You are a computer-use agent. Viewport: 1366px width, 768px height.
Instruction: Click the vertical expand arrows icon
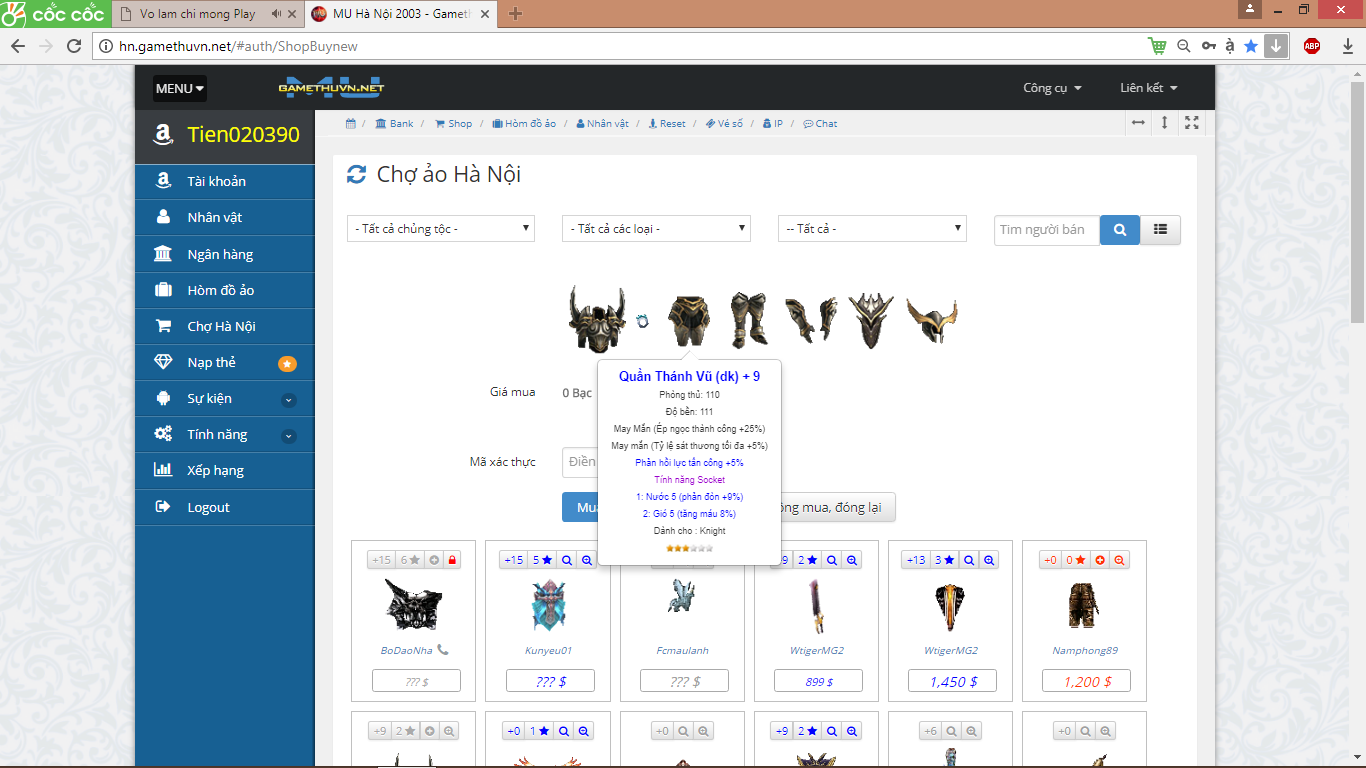1165,122
